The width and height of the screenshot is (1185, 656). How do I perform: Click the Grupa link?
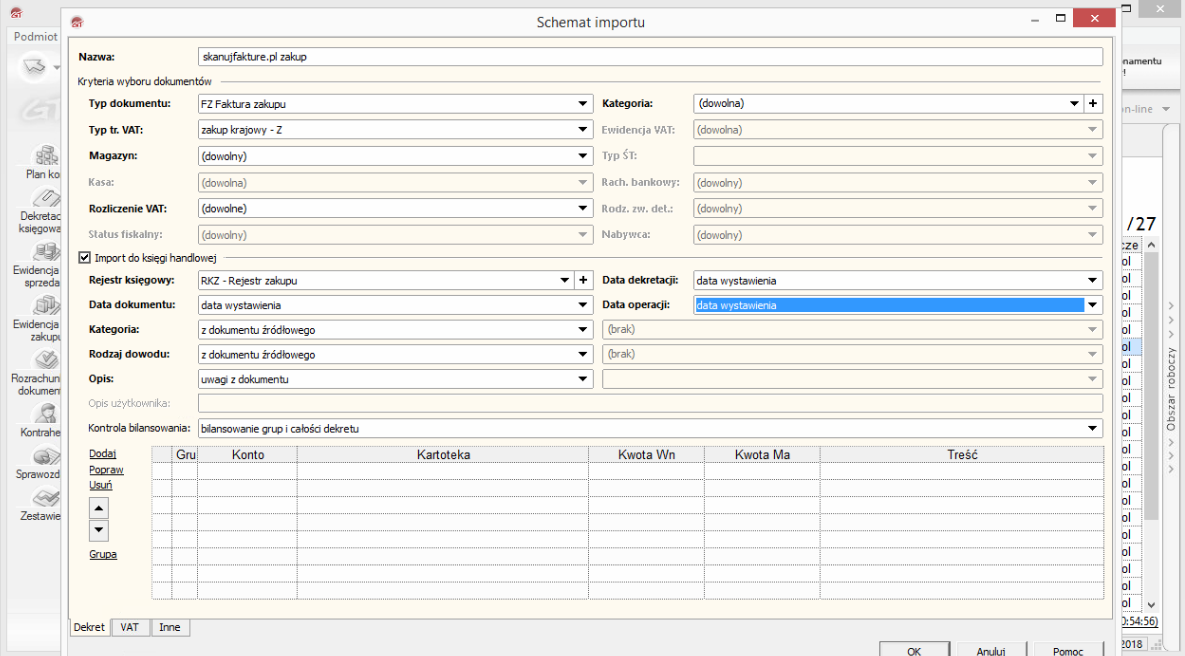click(x=103, y=554)
